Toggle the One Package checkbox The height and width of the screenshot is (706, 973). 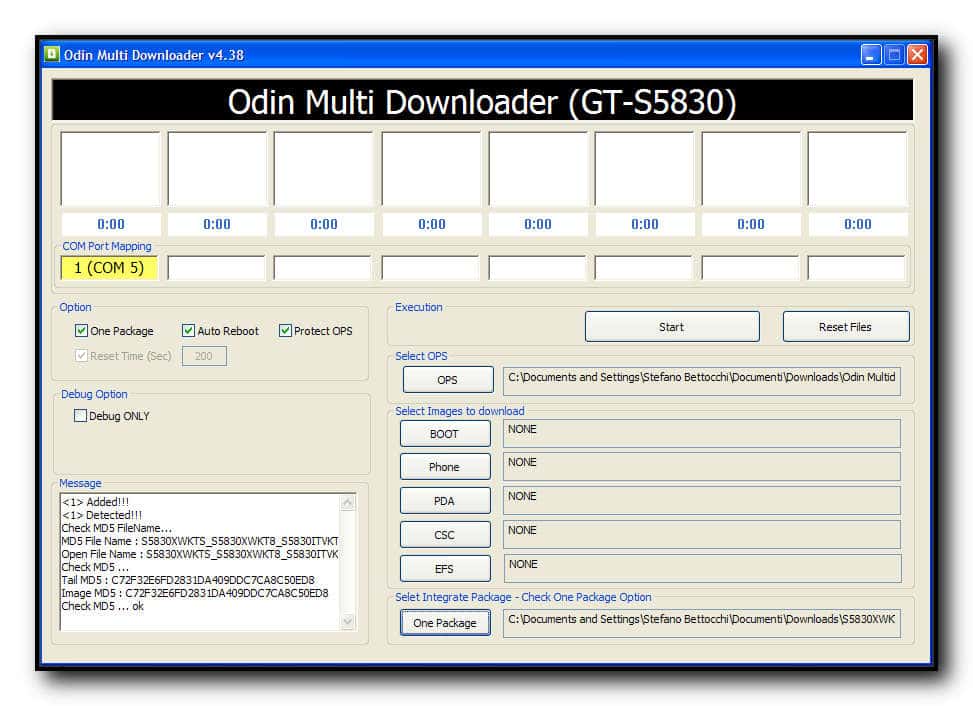[82, 331]
